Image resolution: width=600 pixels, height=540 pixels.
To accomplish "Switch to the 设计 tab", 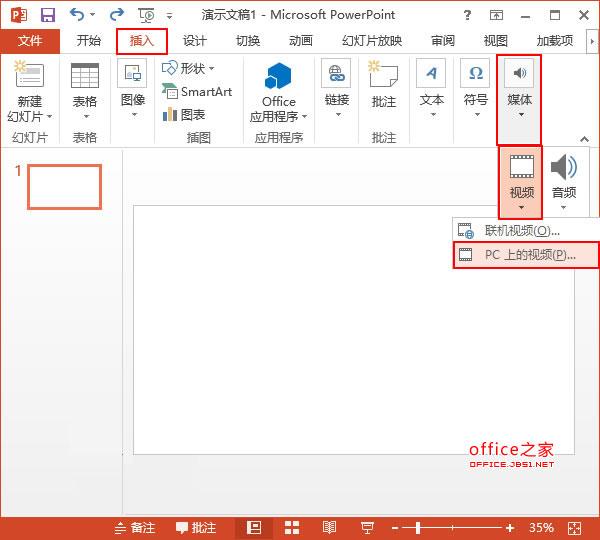I will coord(194,41).
